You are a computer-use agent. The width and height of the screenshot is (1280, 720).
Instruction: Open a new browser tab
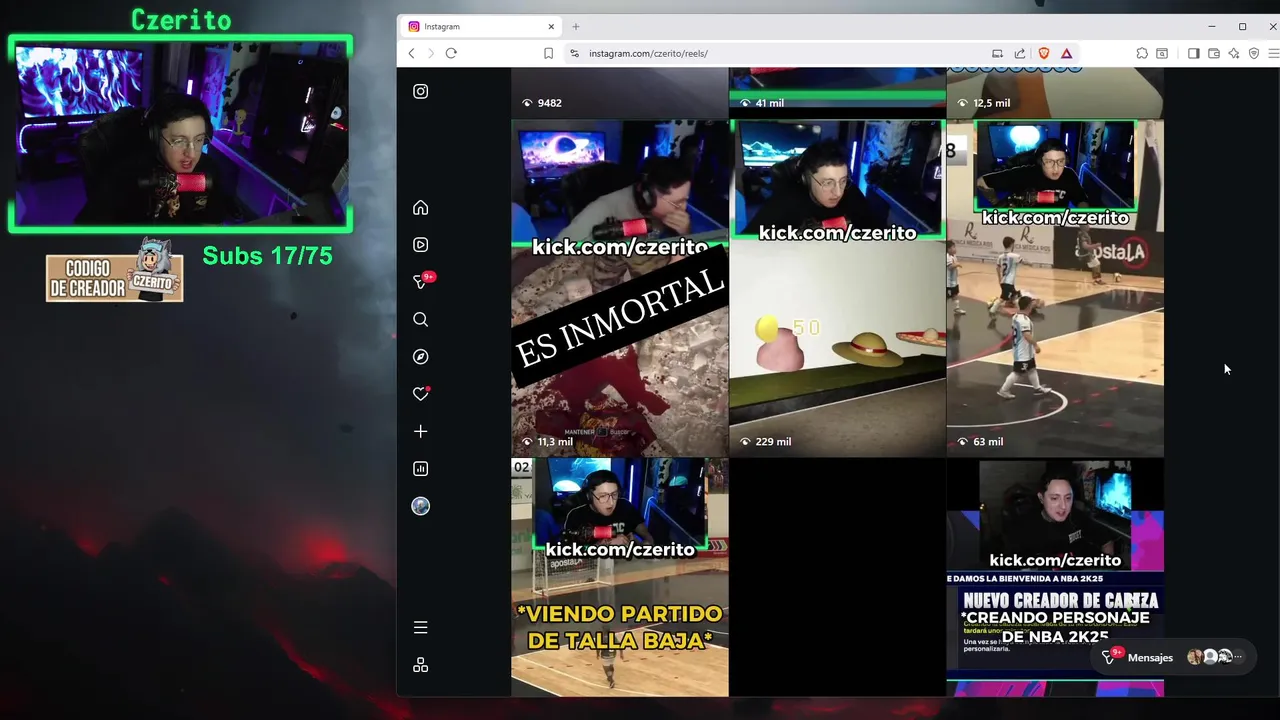[576, 26]
